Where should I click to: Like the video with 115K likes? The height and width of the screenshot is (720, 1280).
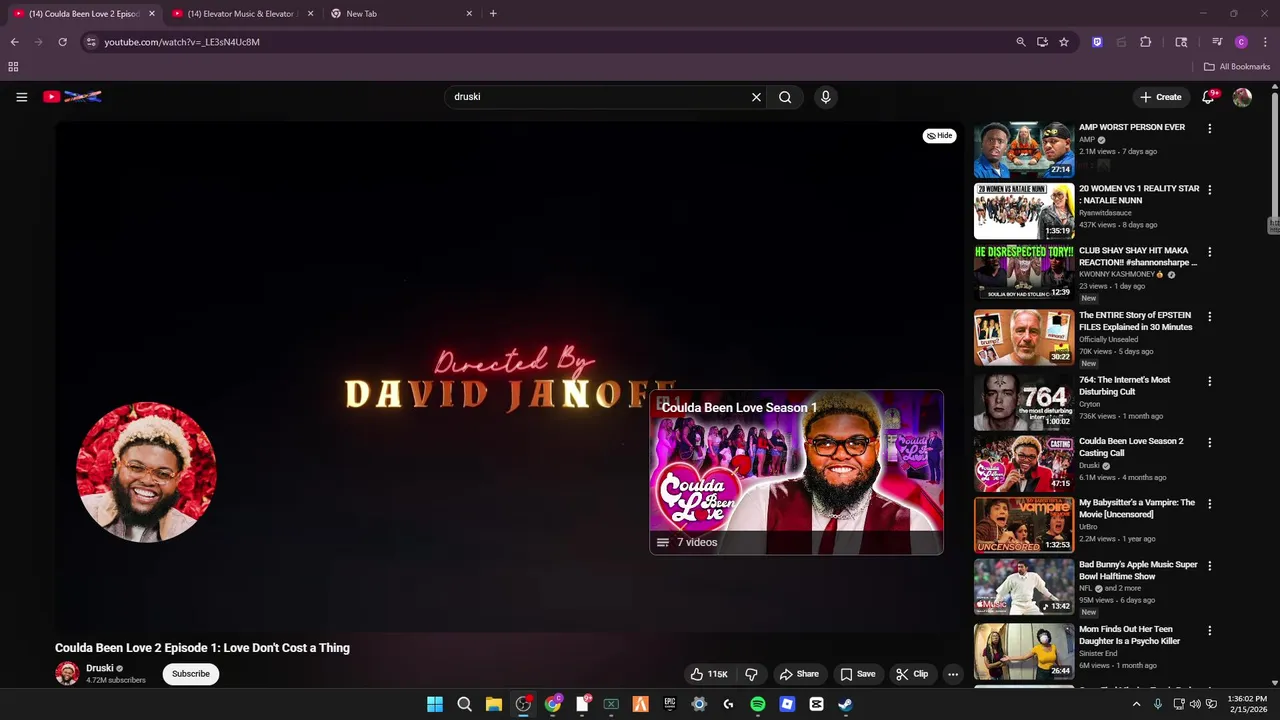tap(709, 674)
